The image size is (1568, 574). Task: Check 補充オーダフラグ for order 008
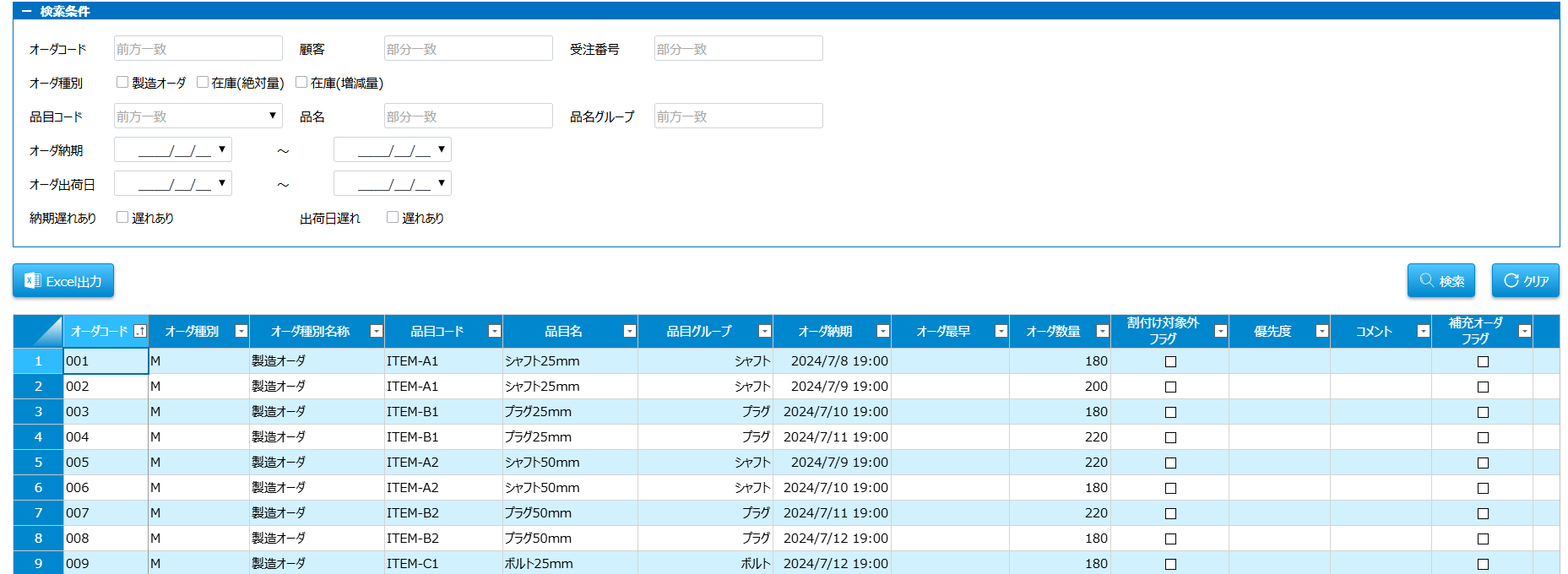[x=1483, y=539]
